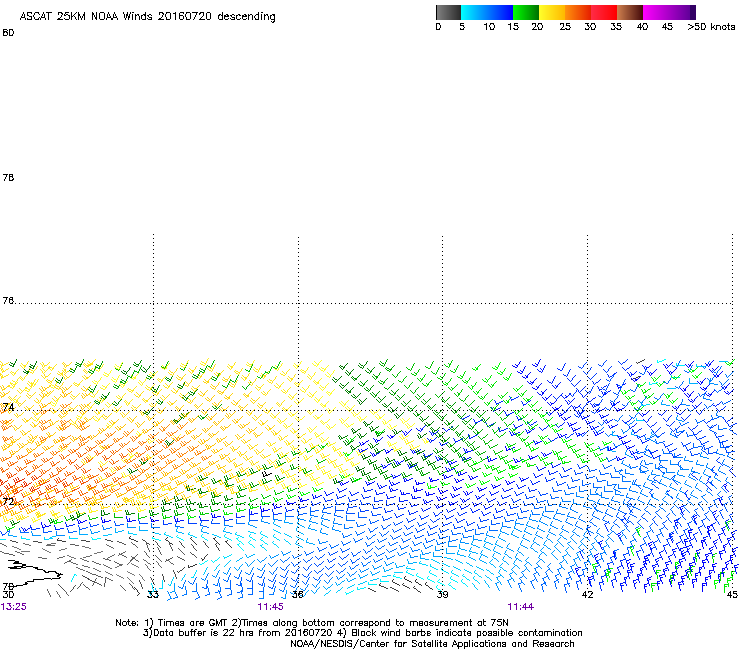The height and width of the screenshot is (650, 740).
Task: Click the green 15-20 knots color band
Action: (526, 12)
